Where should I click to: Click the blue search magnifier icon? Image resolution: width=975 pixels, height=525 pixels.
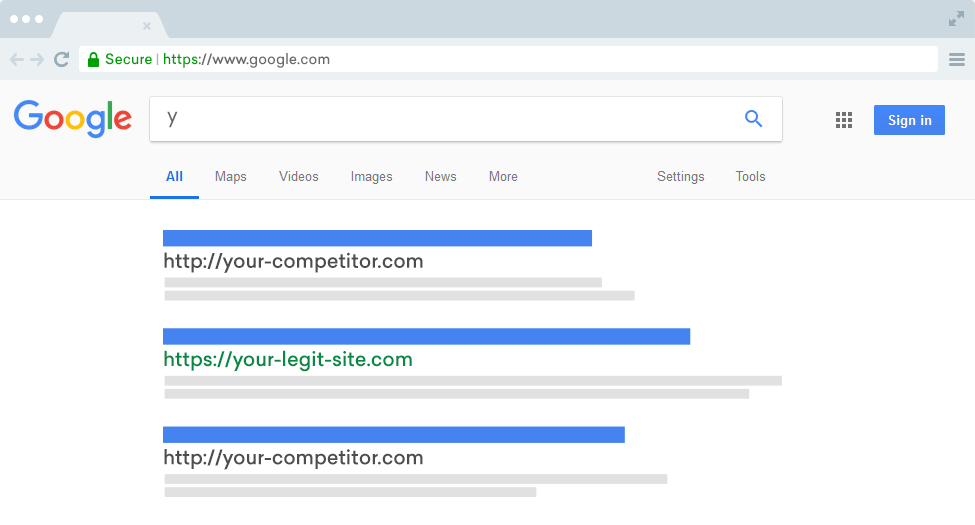click(754, 119)
